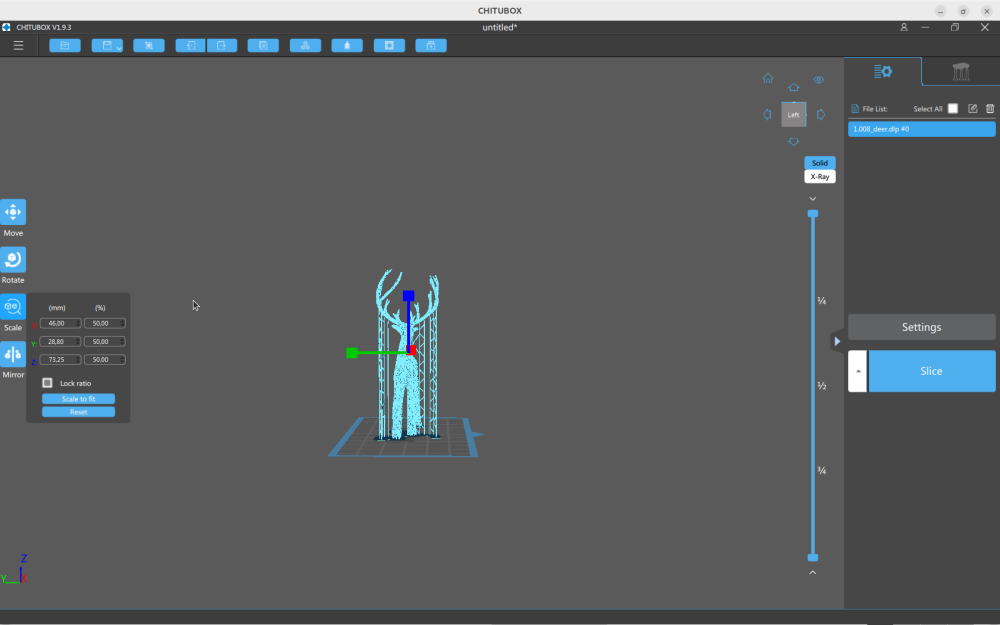
Task: Switch to X-Ray render mode
Action: tap(820, 177)
